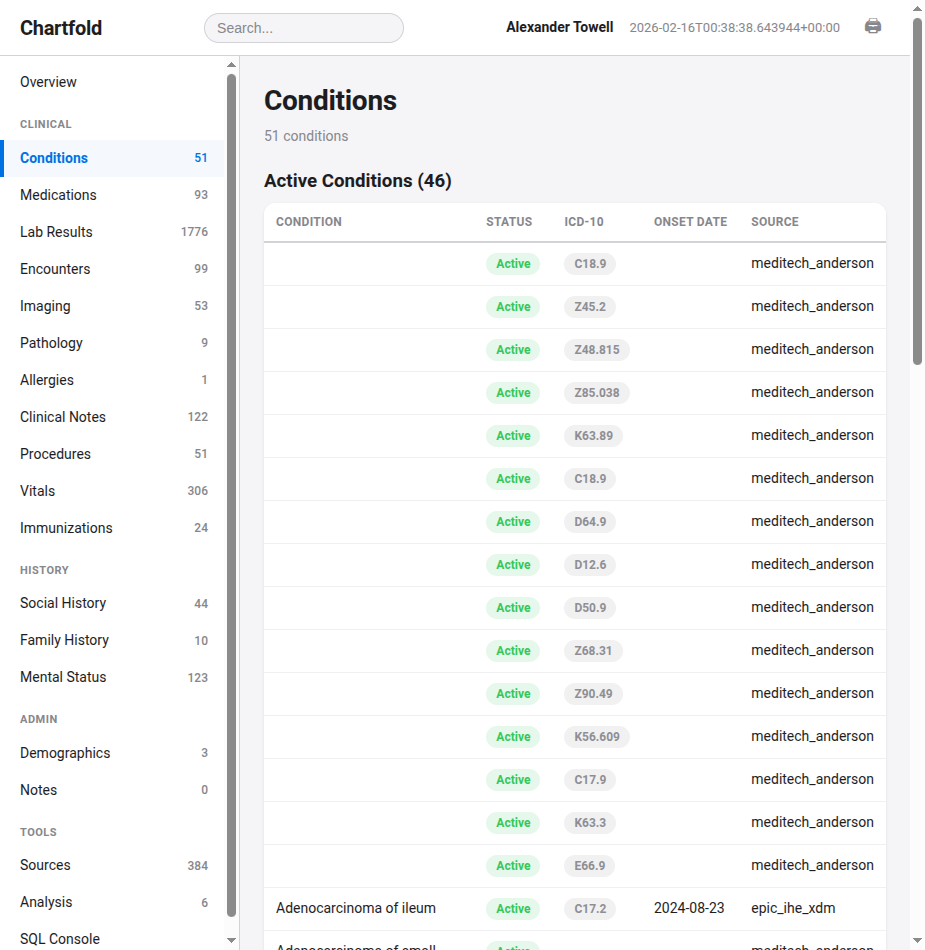Open the Analysis tool
This screenshot has height=950, width=925.
tap(46, 902)
